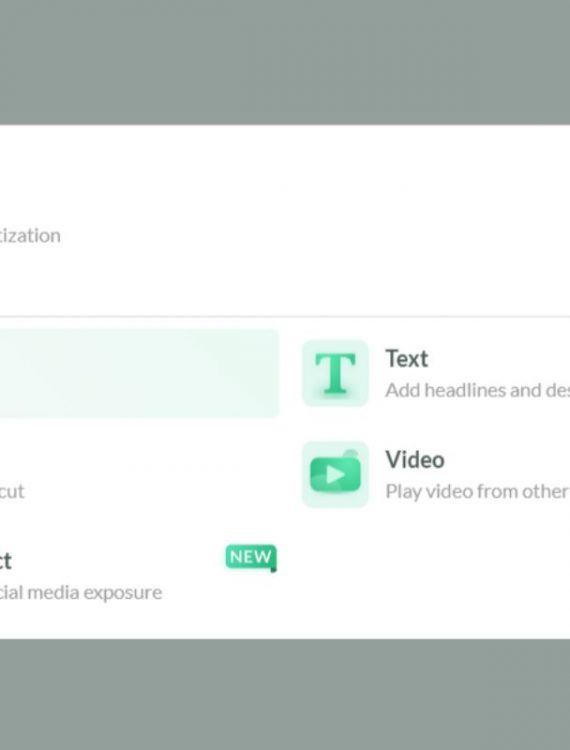Image resolution: width=570 pixels, height=750 pixels.
Task: Click "Add headlines and des..." description text
Action: 477,390
